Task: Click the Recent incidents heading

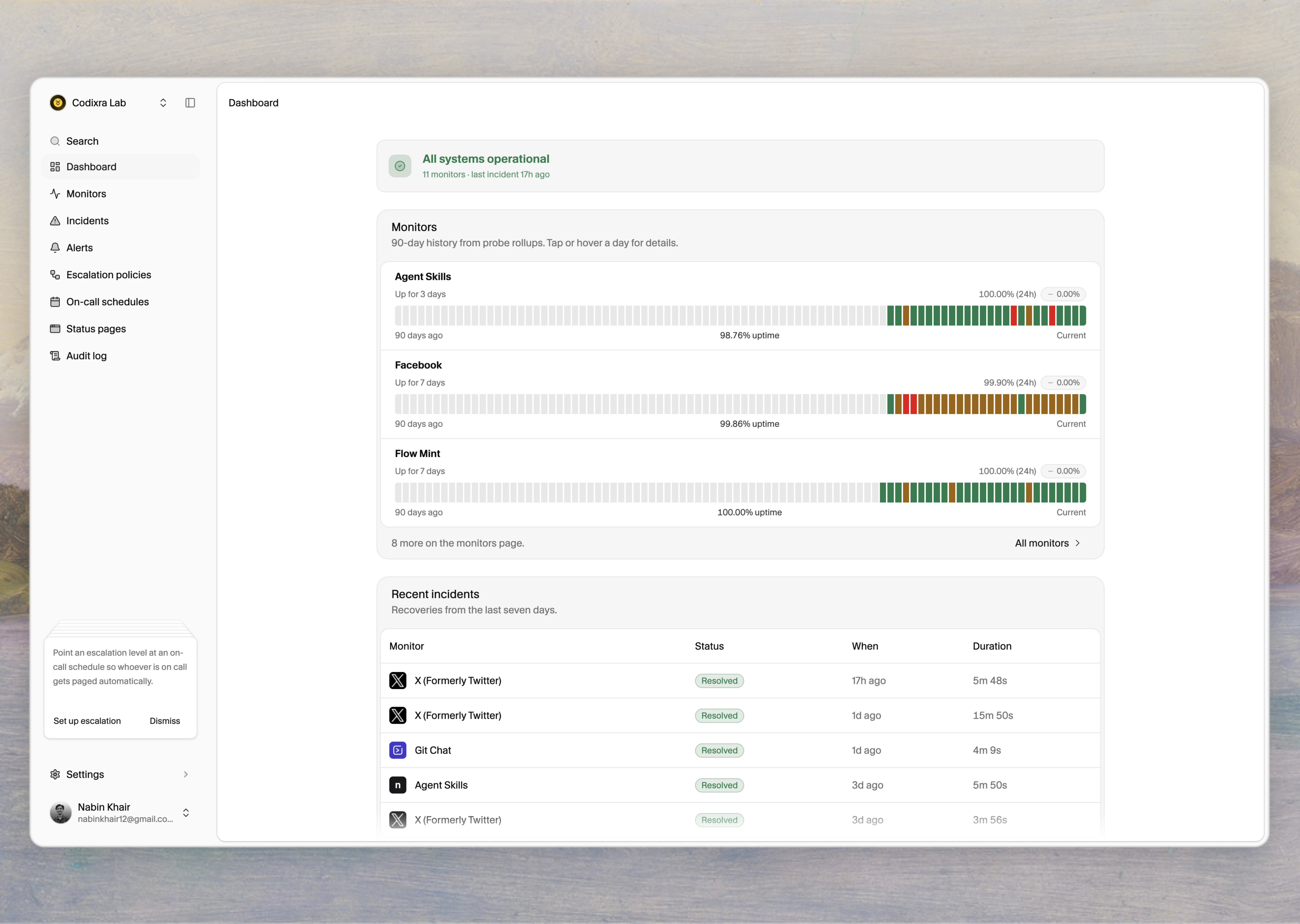Action: 435,594
